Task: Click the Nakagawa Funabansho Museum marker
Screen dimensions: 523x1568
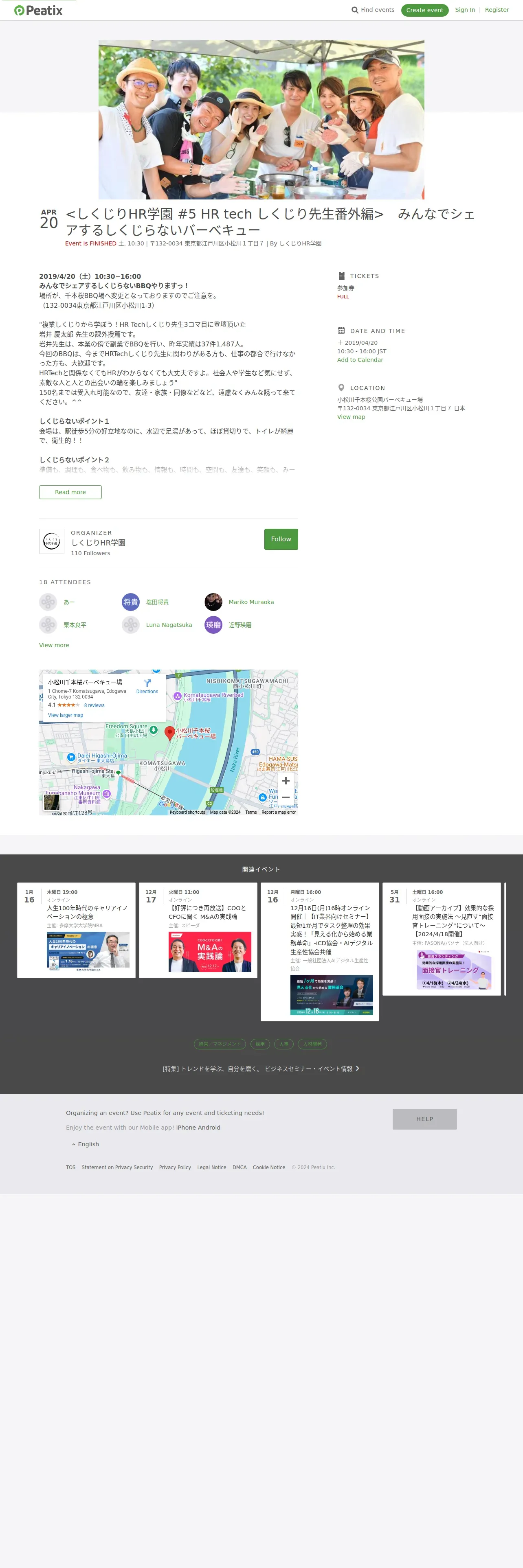Action: coord(107,794)
